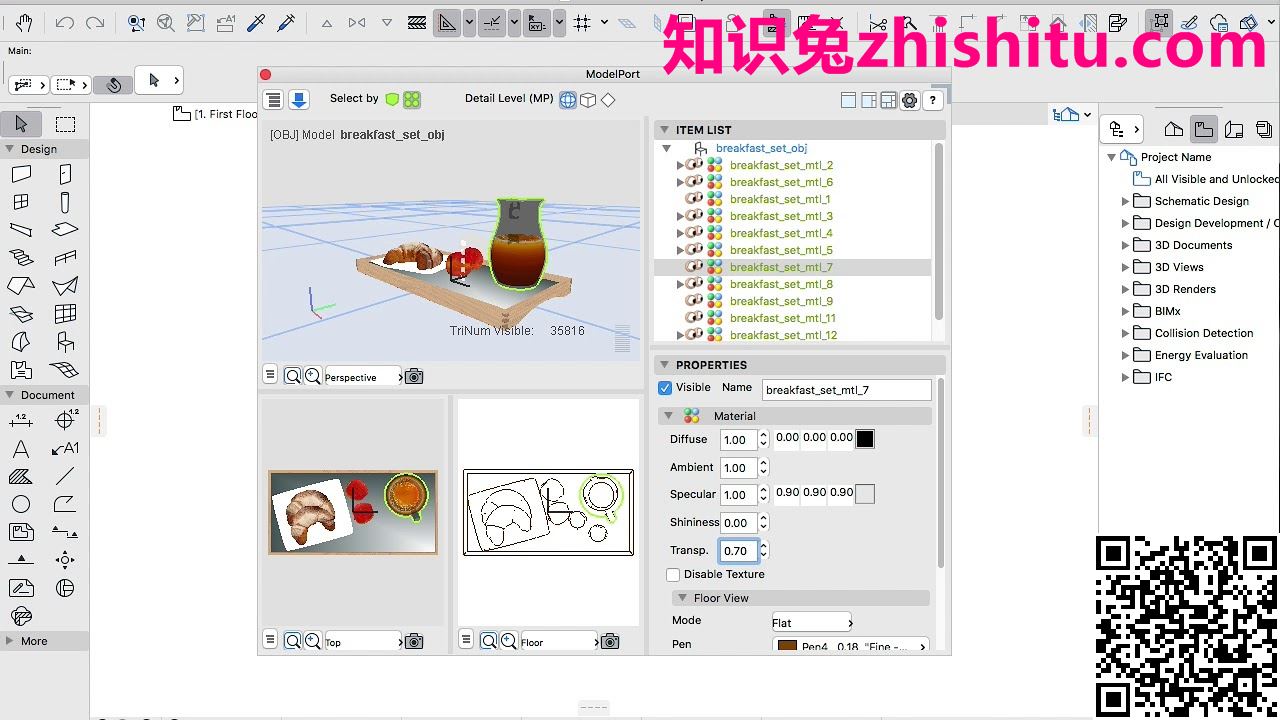Toggle eye visibility of breakfast_set_mtl_1
This screenshot has width=1280, height=720.
pos(694,199)
